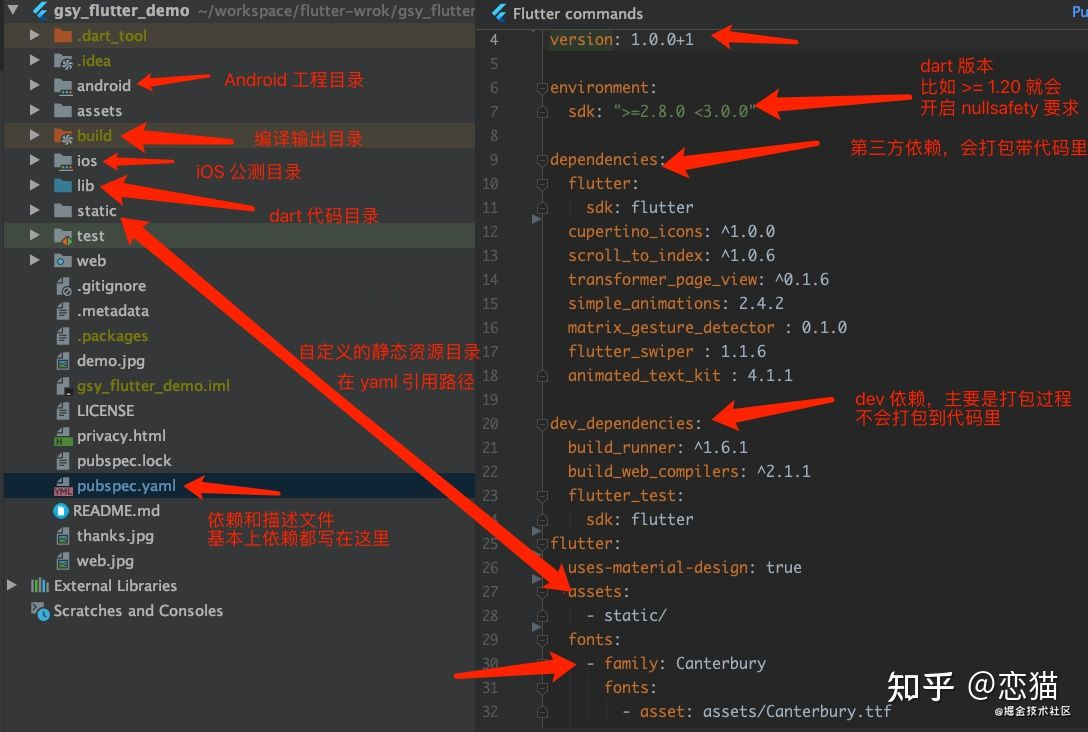
Task: Expand the assets folder arrow
Action: pyautogui.click(x=34, y=110)
